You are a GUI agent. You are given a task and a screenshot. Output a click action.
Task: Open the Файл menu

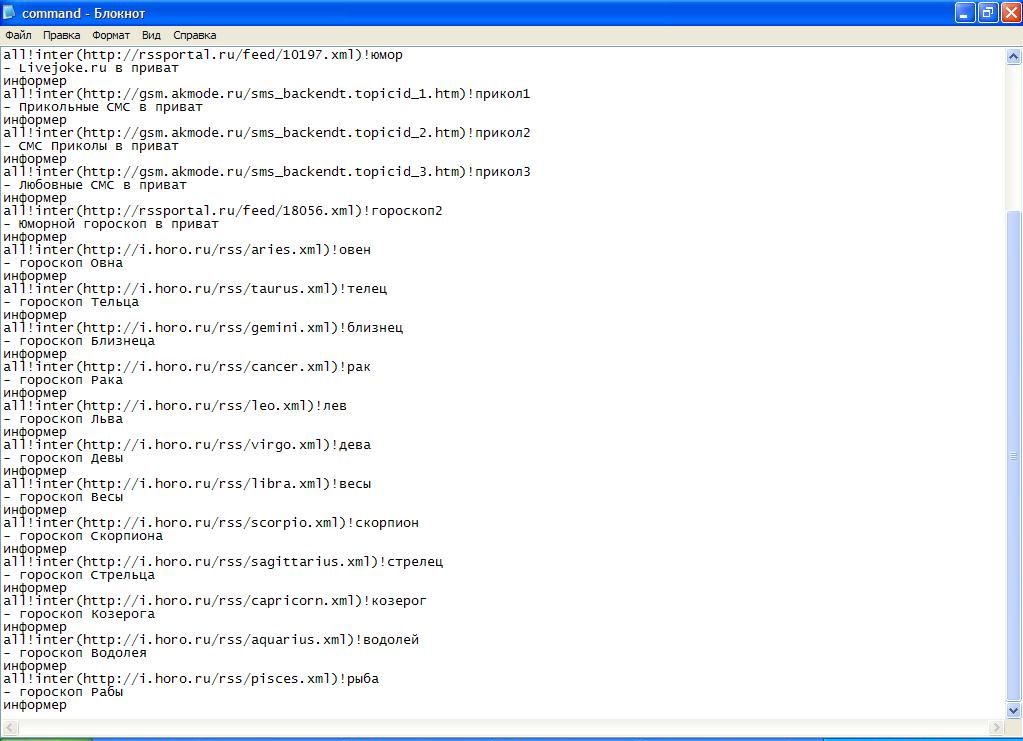(18, 35)
